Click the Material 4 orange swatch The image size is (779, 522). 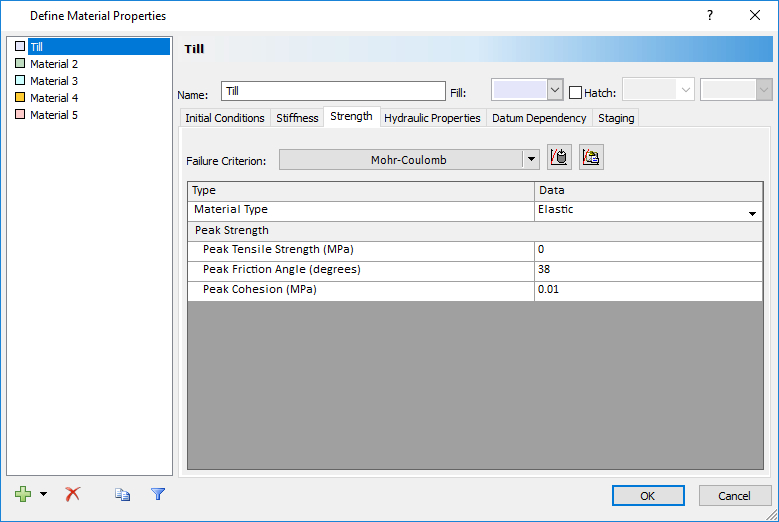[20, 97]
